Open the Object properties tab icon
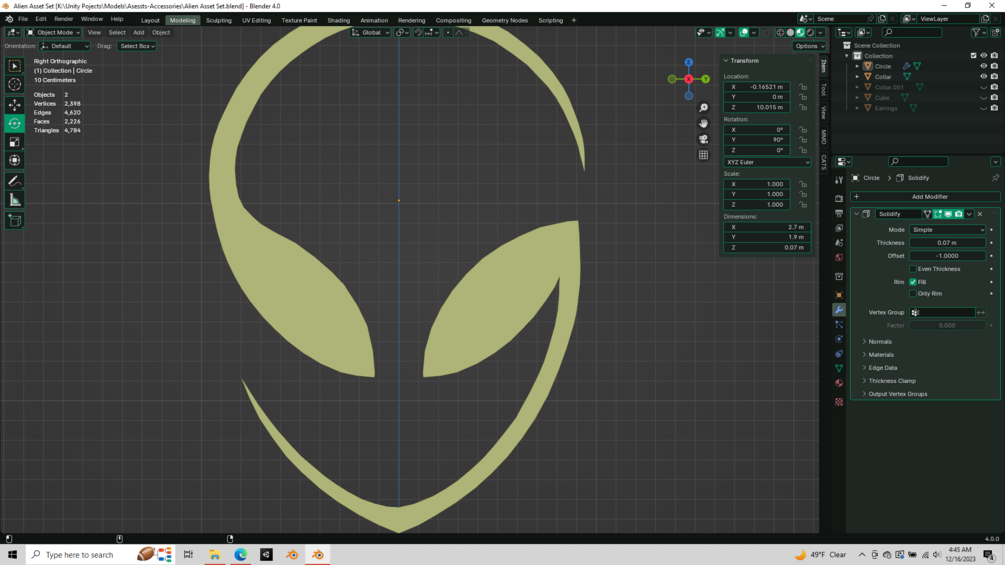1005x565 pixels. pyautogui.click(x=838, y=295)
